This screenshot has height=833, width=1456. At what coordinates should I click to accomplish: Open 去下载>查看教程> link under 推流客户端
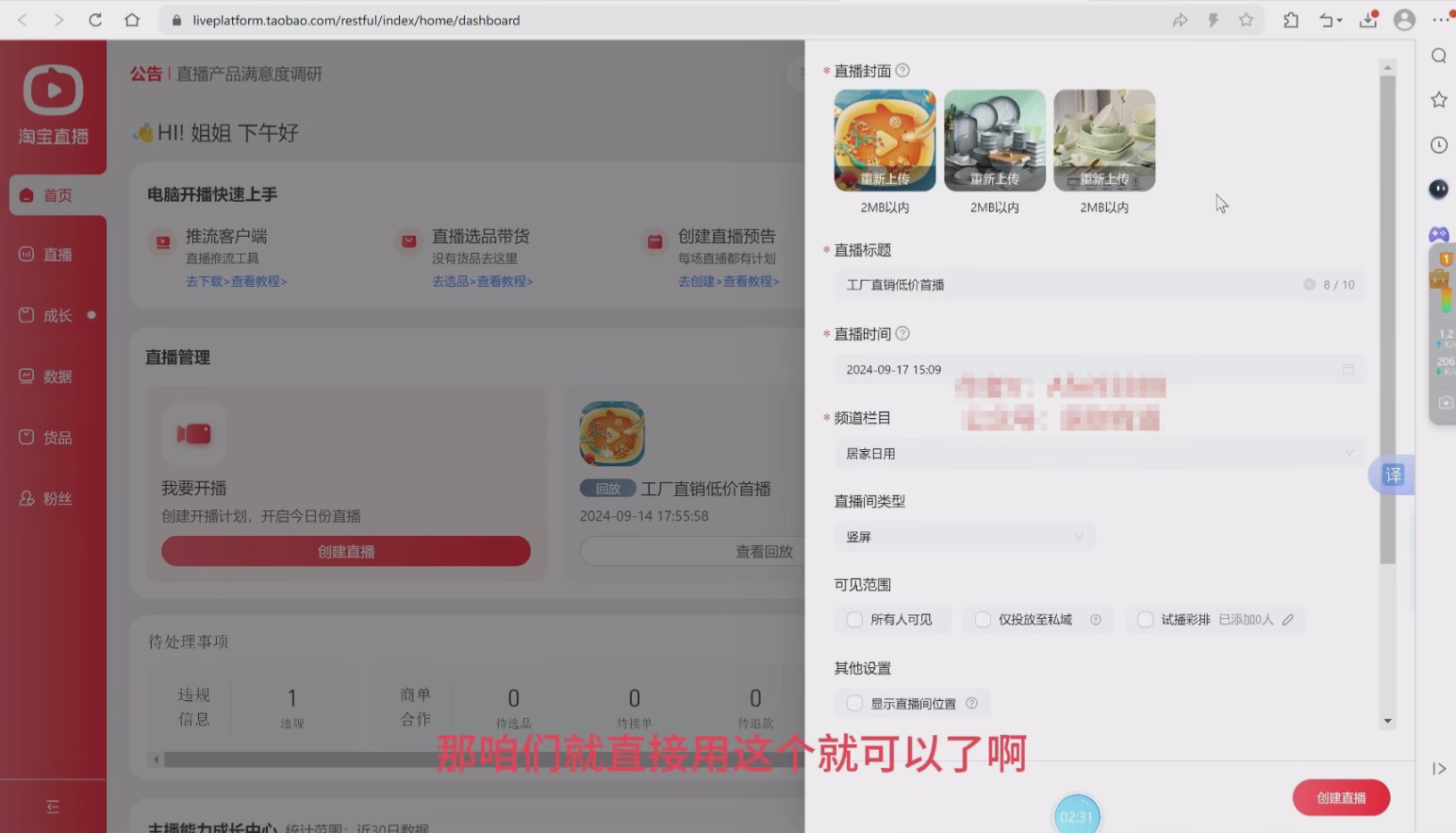coord(237,281)
